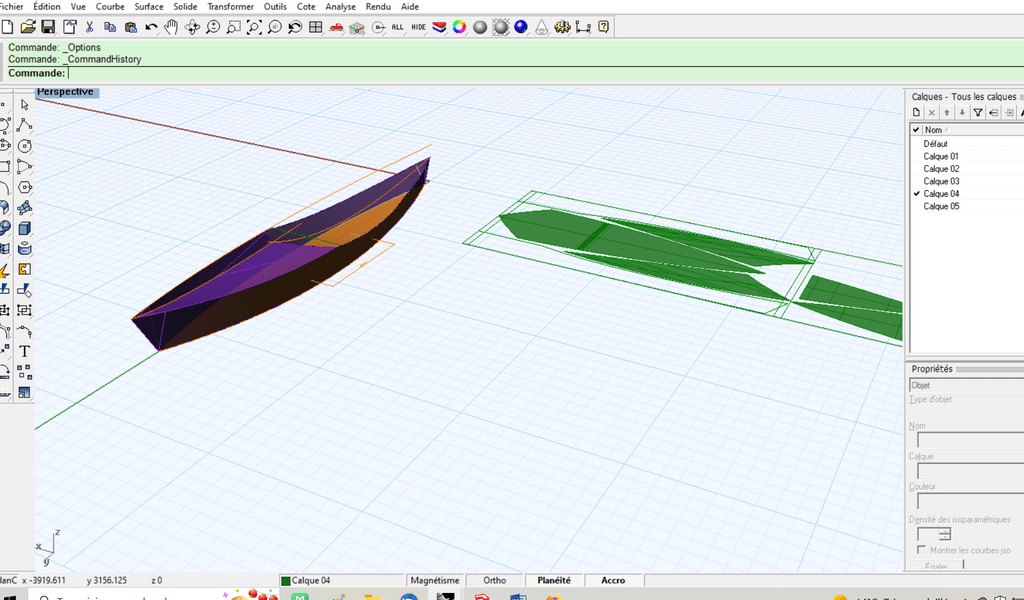Open the color wheel icon

(460, 27)
